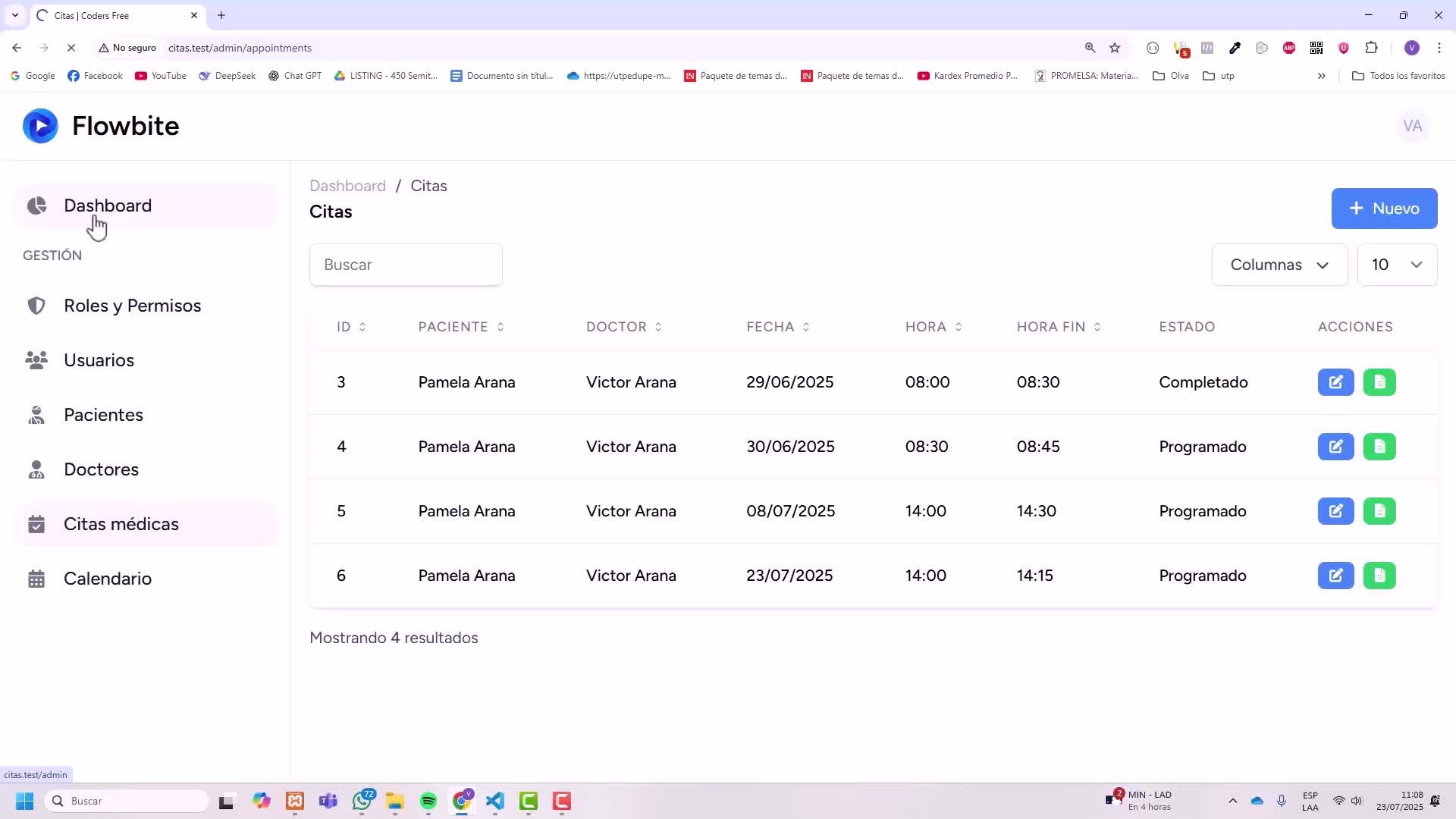Open the rows-per-page 10 dropdown
Viewport: 1456px width, 819px height.
coord(1397,265)
